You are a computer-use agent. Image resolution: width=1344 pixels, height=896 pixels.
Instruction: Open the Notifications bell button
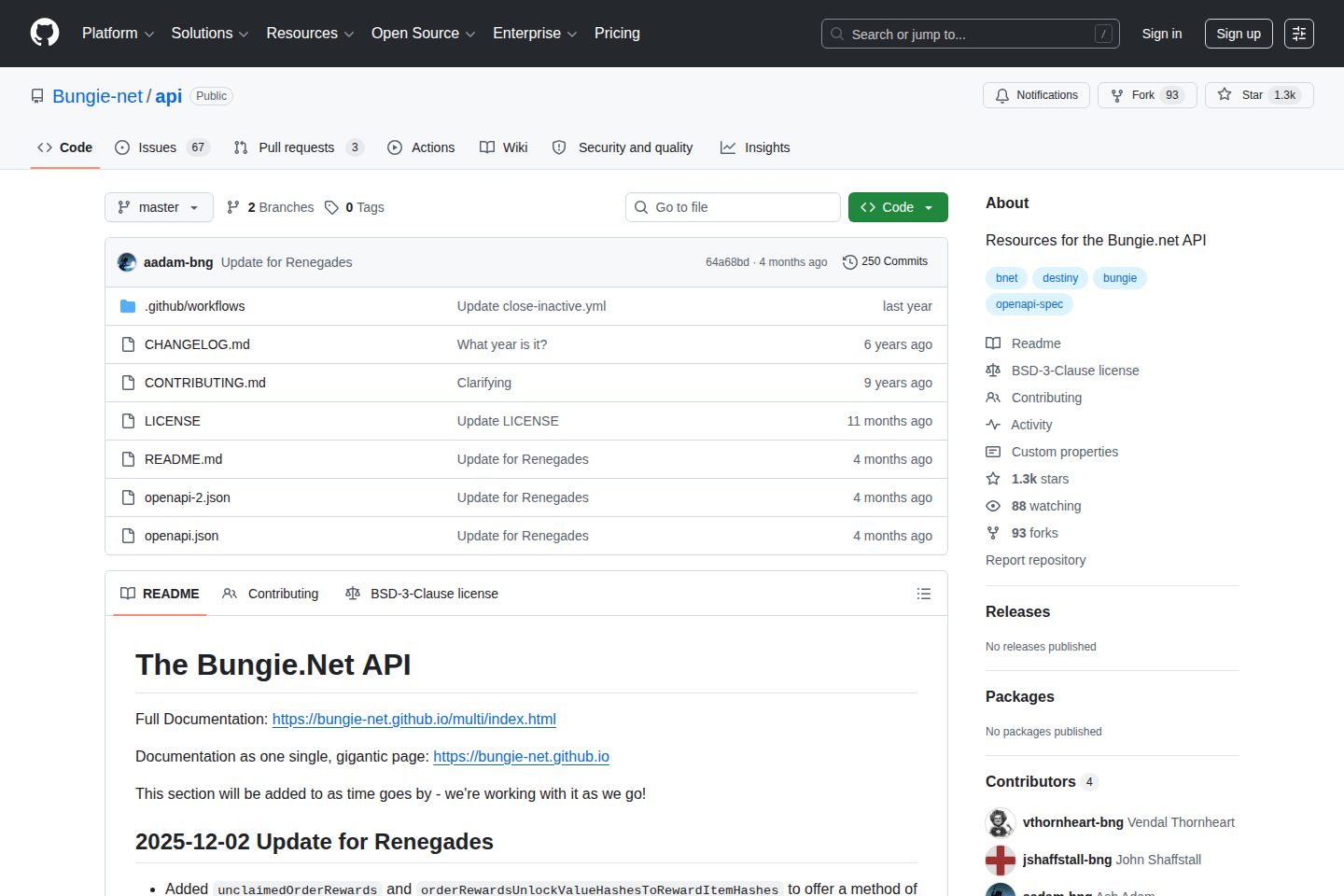pos(1036,95)
